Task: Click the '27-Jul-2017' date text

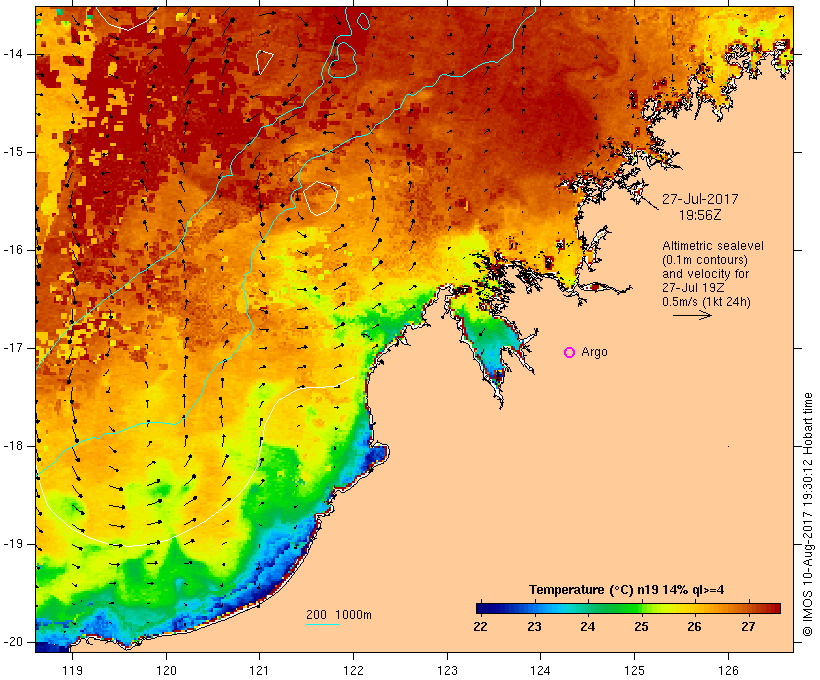Action: click(700, 199)
